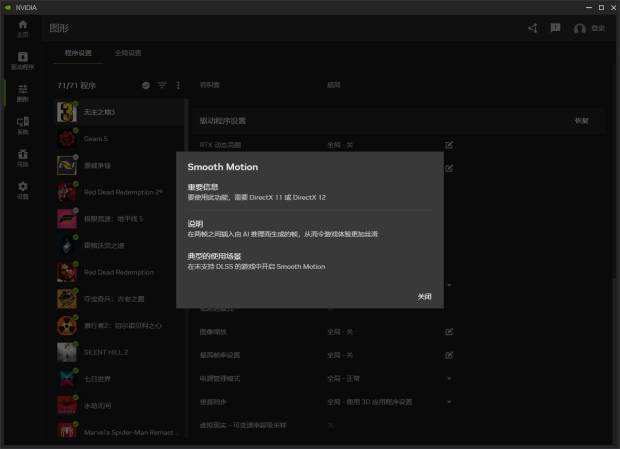620x449 pixels.
Task: Click the 全局 - 正常 value
Action: (343, 379)
